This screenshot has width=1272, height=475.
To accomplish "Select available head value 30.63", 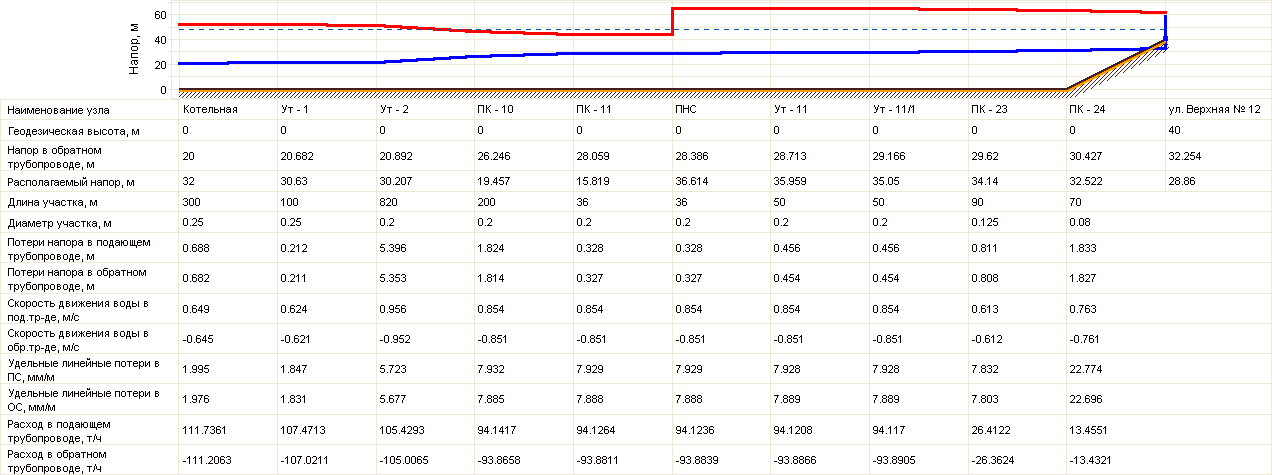I will coord(294,183).
